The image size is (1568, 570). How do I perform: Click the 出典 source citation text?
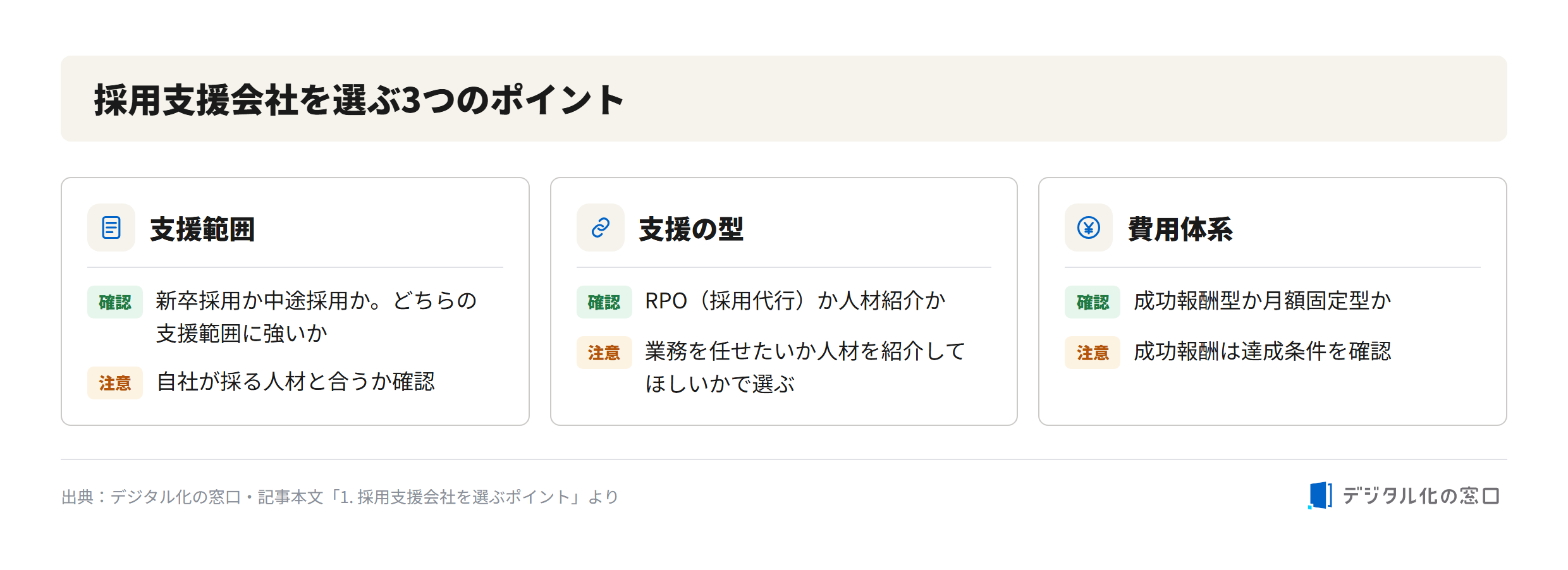pos(340,497)
